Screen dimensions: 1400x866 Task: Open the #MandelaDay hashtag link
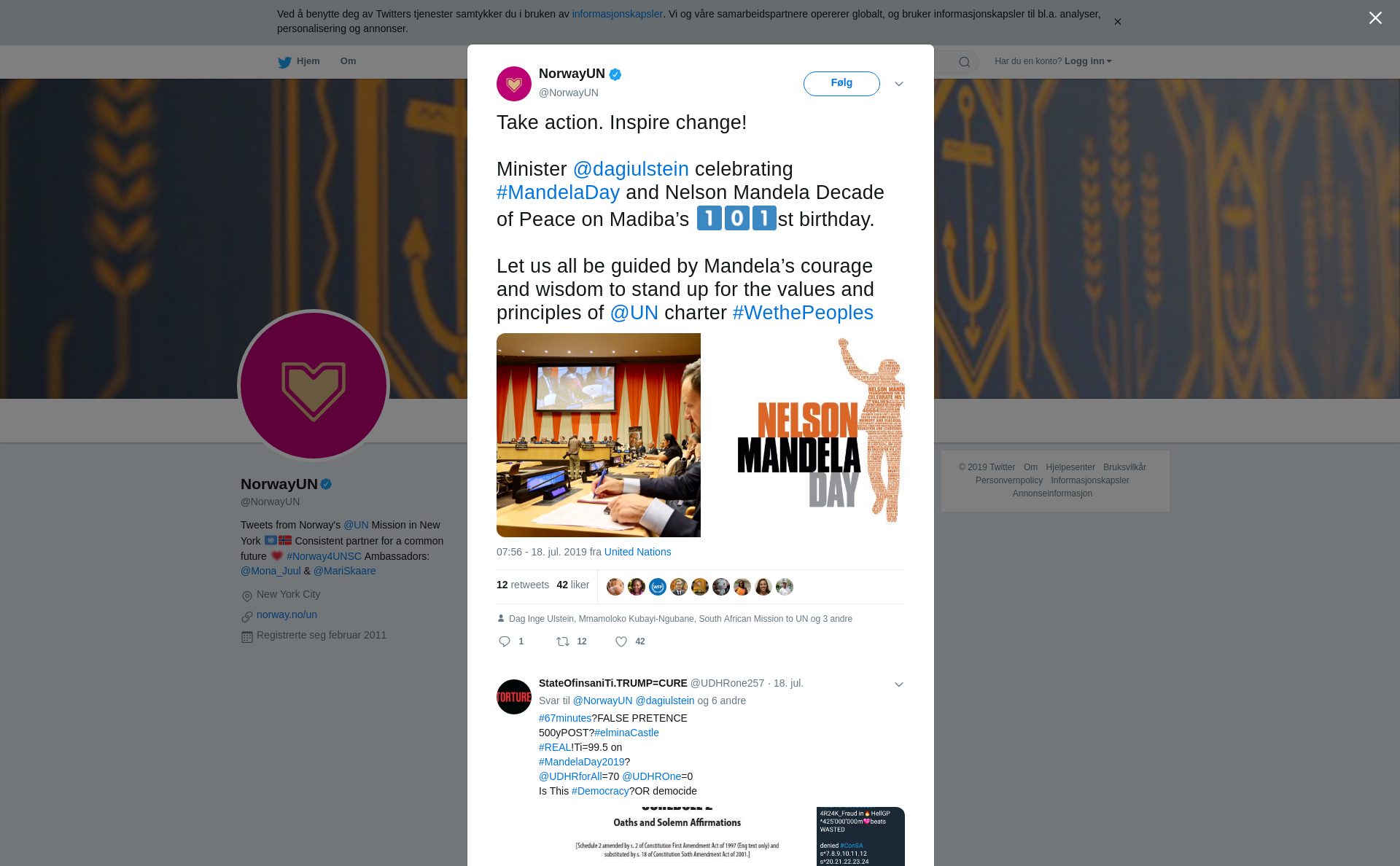point(558,192)
